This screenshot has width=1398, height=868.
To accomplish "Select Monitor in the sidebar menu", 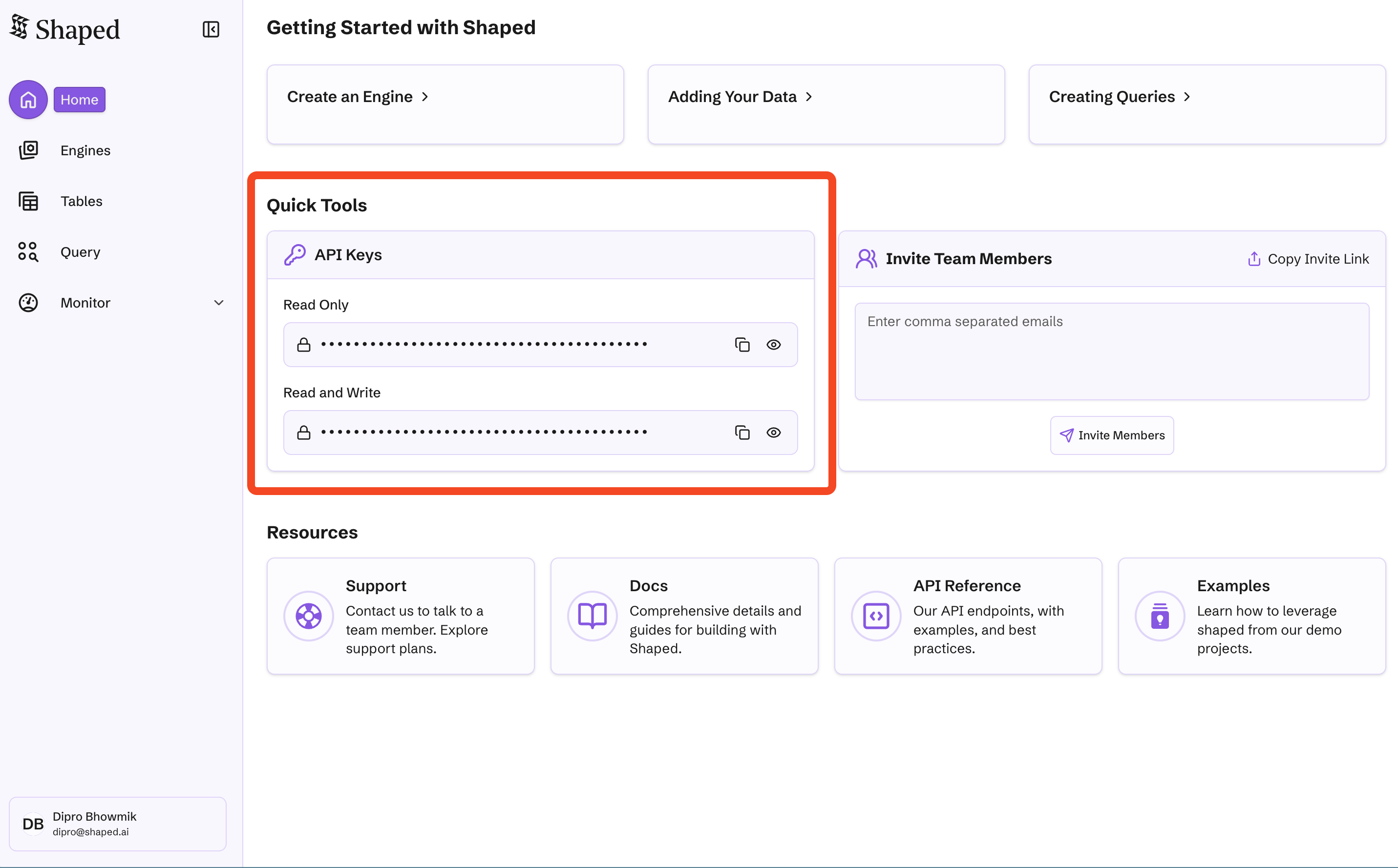I will point(85,303).
